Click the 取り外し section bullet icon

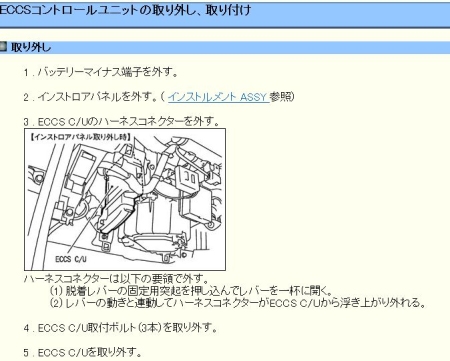click(3, 46)
